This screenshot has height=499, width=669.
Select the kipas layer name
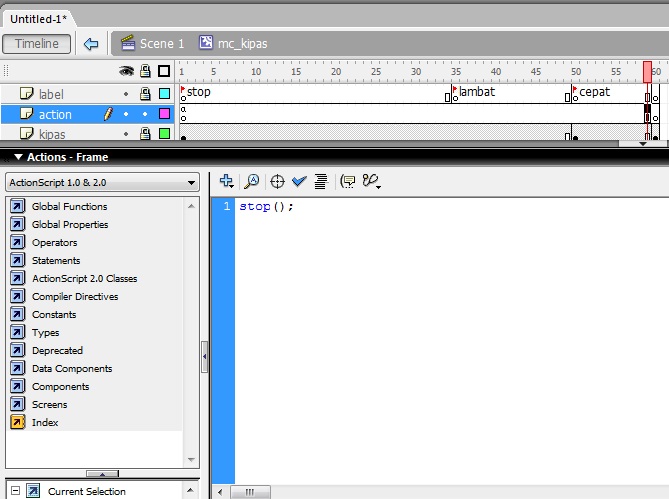tap(52, 134)
